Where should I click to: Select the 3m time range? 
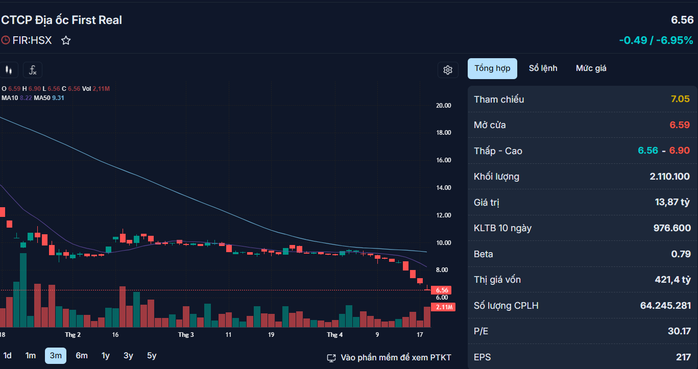56,356
